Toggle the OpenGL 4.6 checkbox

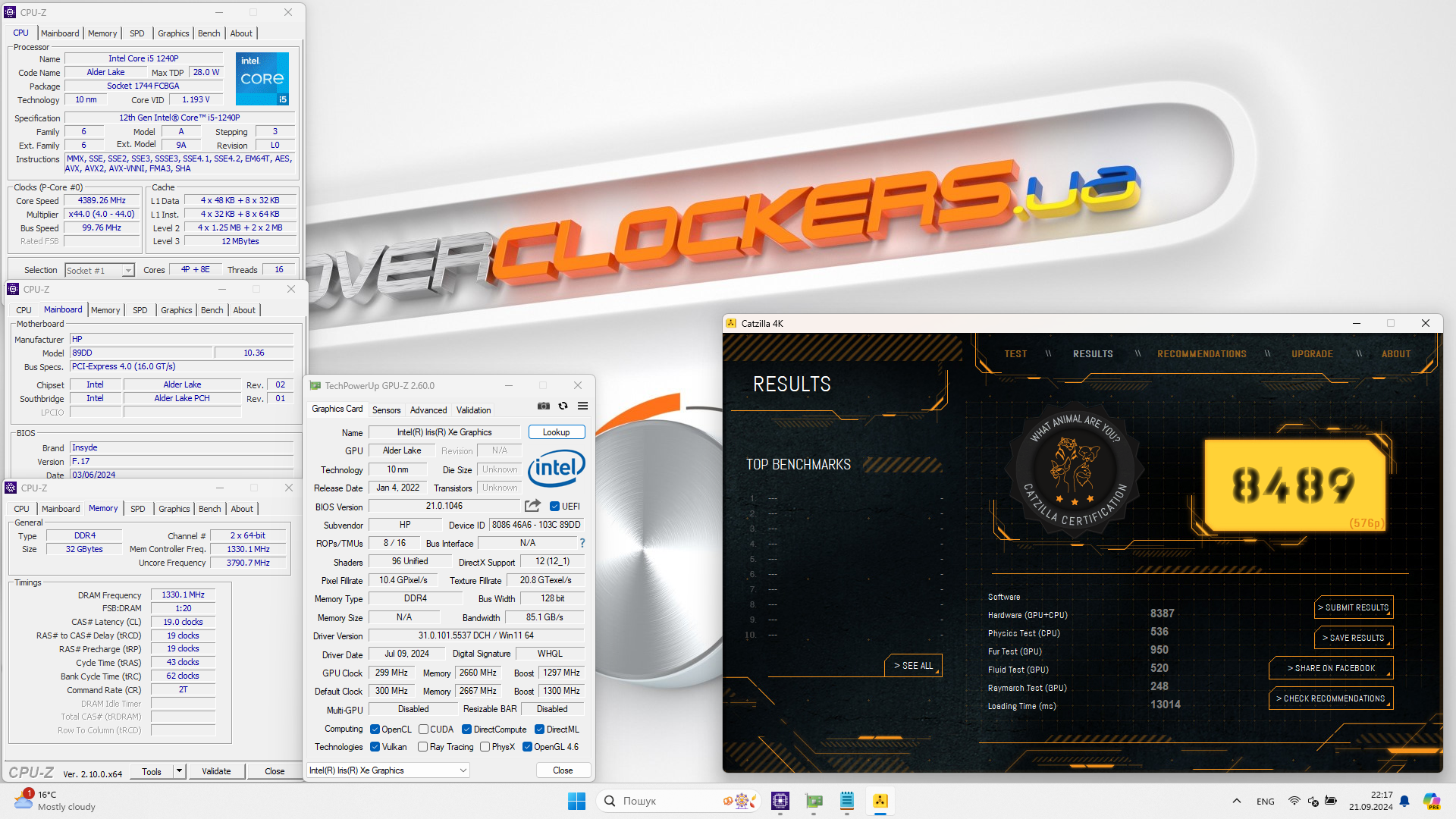tap(527, 747)
